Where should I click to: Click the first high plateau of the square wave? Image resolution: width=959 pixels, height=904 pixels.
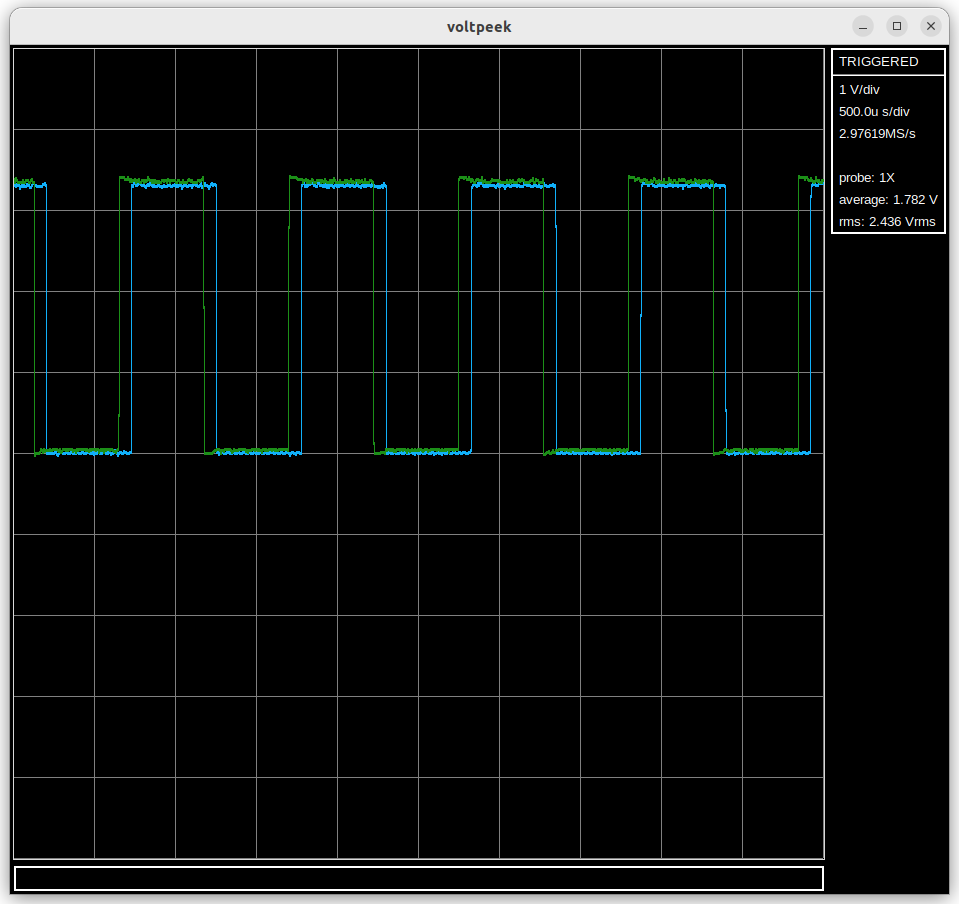168,183
